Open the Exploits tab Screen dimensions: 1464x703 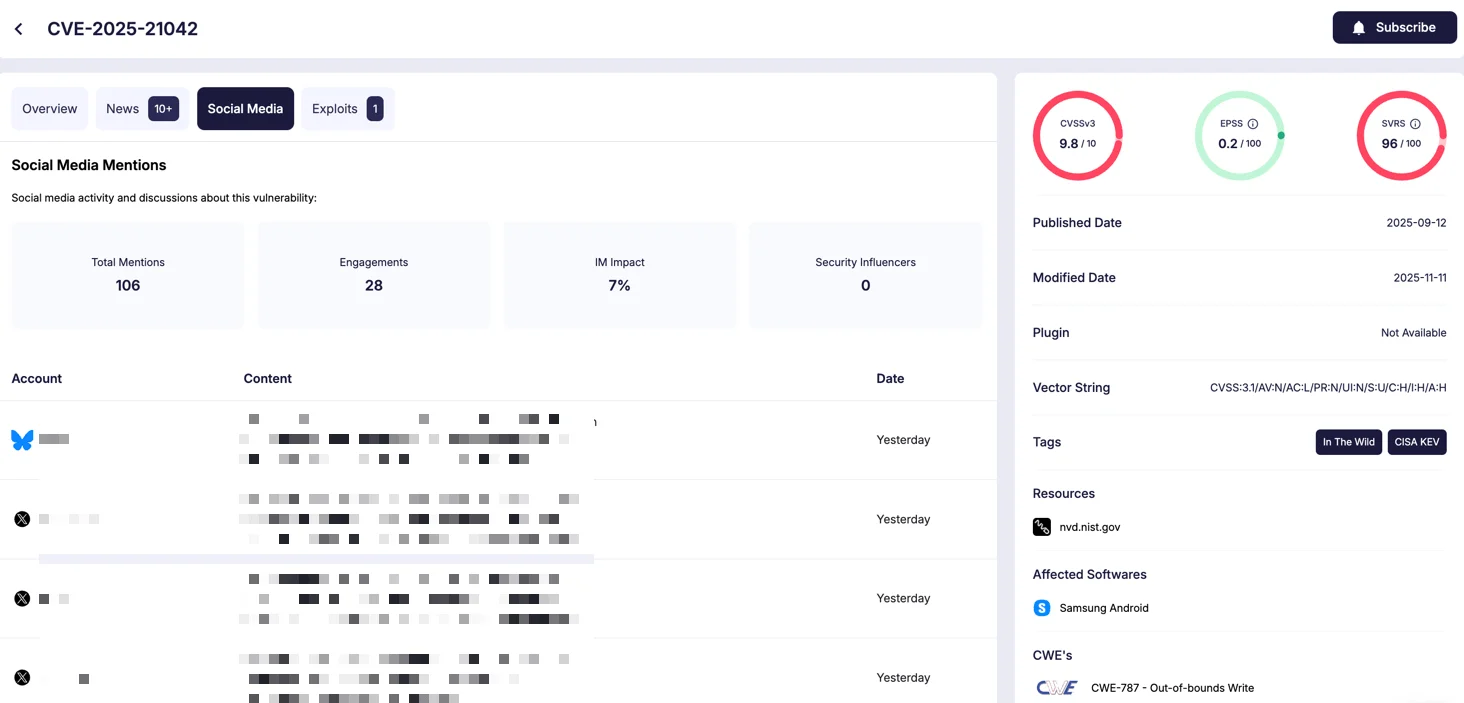click(x=347, y=109)
